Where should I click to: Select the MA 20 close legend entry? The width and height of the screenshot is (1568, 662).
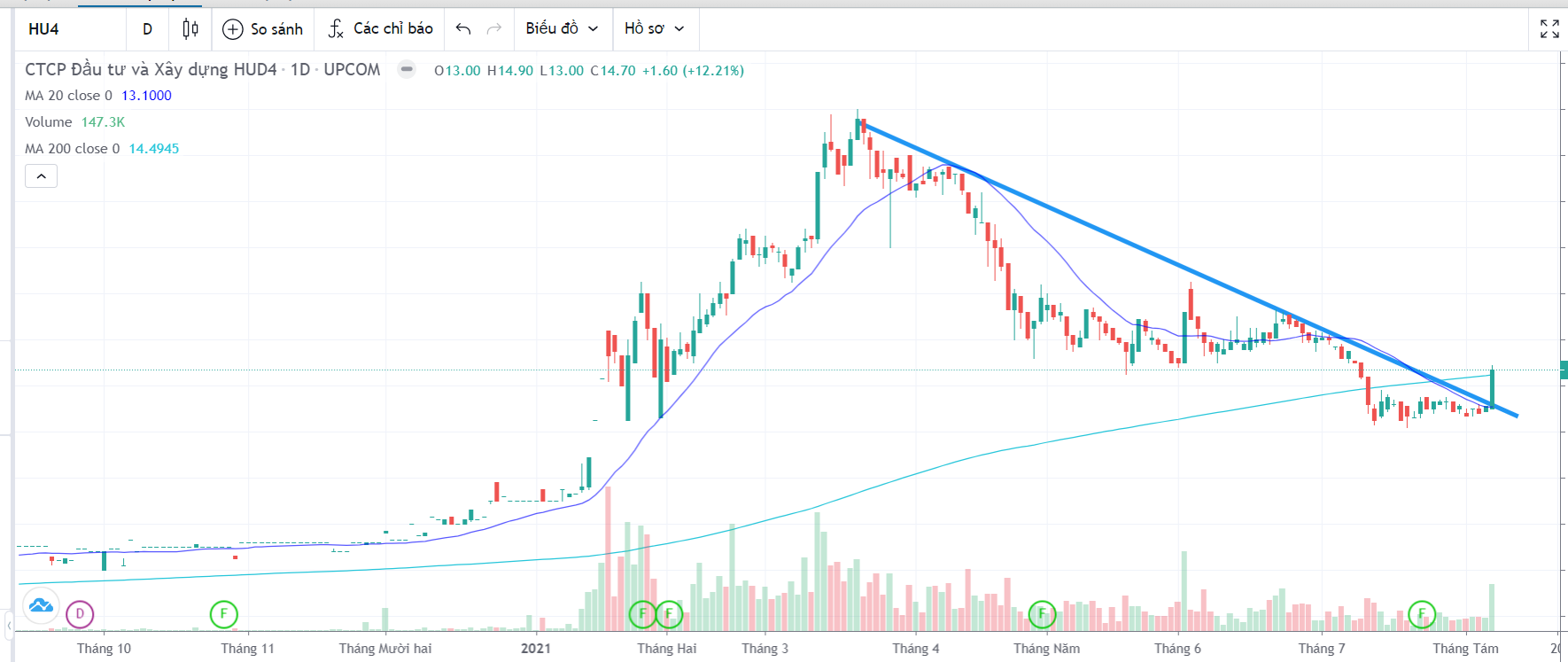point(68,96)
